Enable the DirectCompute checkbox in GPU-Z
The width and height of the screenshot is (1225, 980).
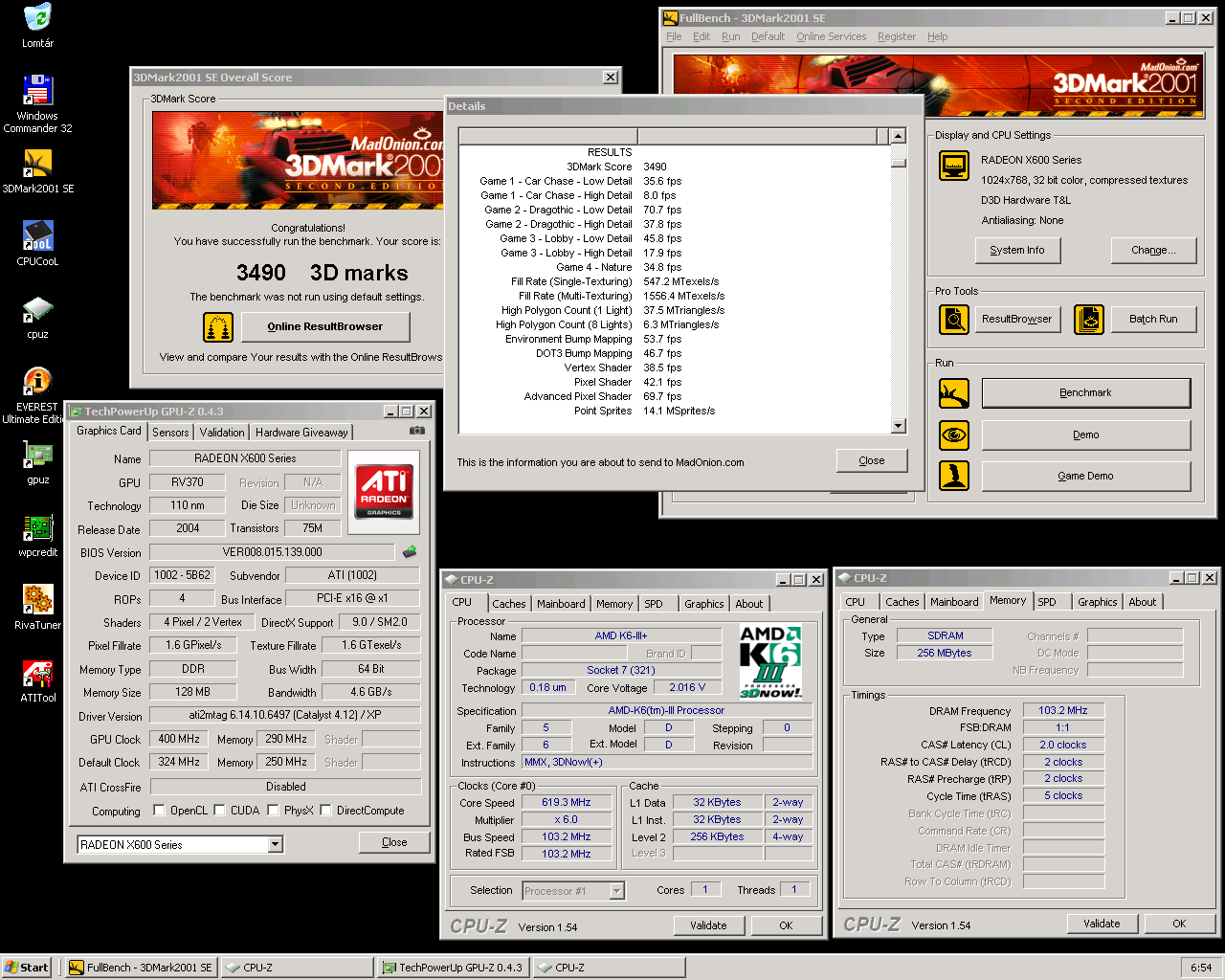click(325, 811)
